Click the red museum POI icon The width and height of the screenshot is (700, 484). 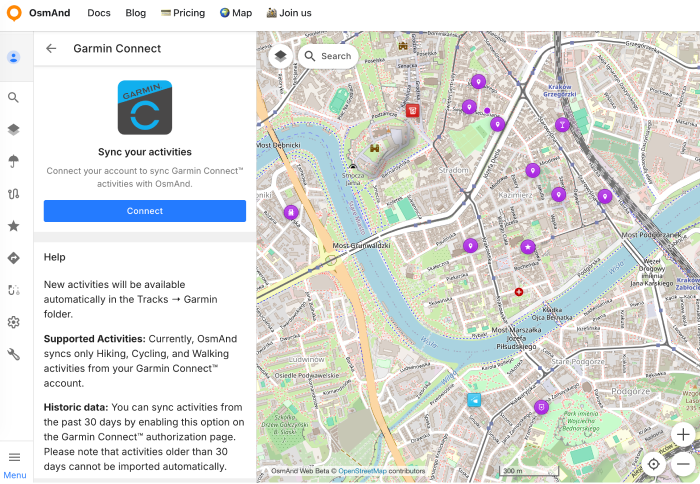pos(412,110)
